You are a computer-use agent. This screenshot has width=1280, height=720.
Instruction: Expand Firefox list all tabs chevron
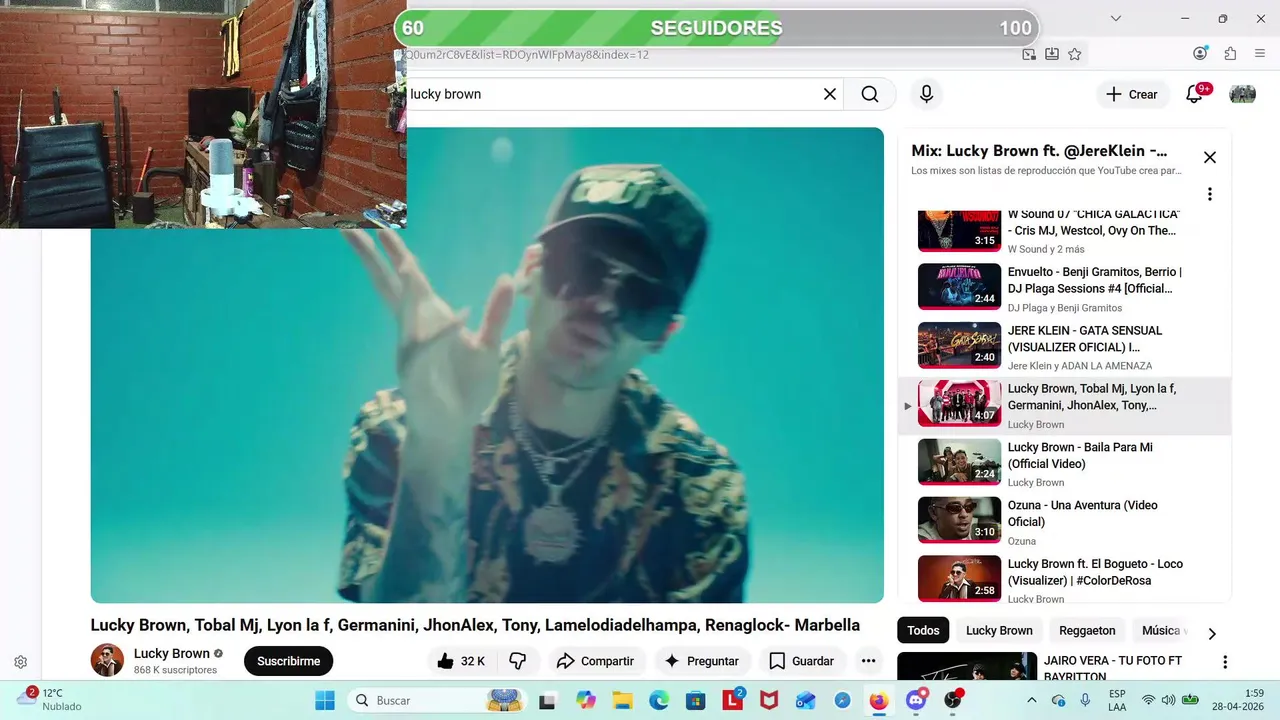(1116, 18)
